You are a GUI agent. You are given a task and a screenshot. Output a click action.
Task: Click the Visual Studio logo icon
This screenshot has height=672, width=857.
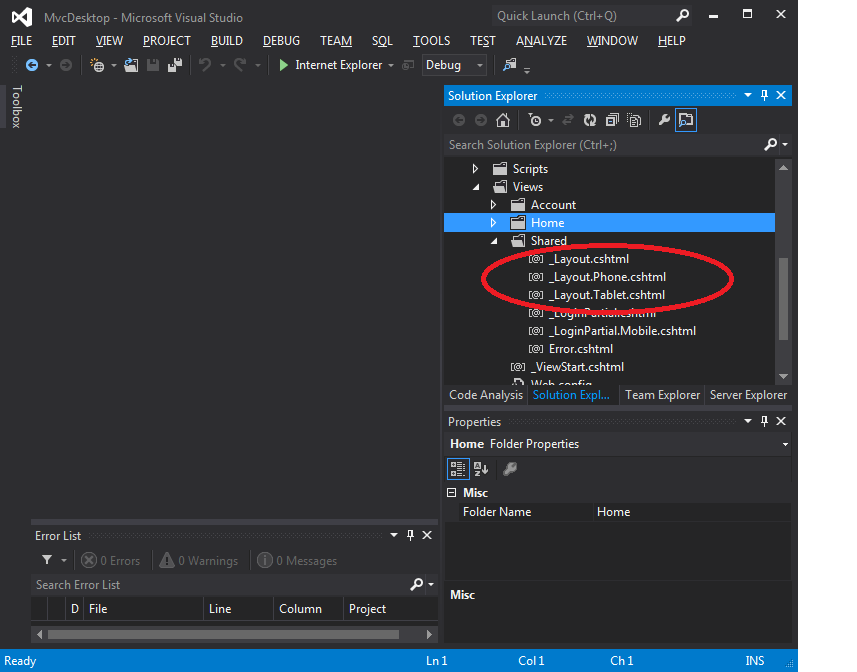pyautogui.click(x=21, y=17)
